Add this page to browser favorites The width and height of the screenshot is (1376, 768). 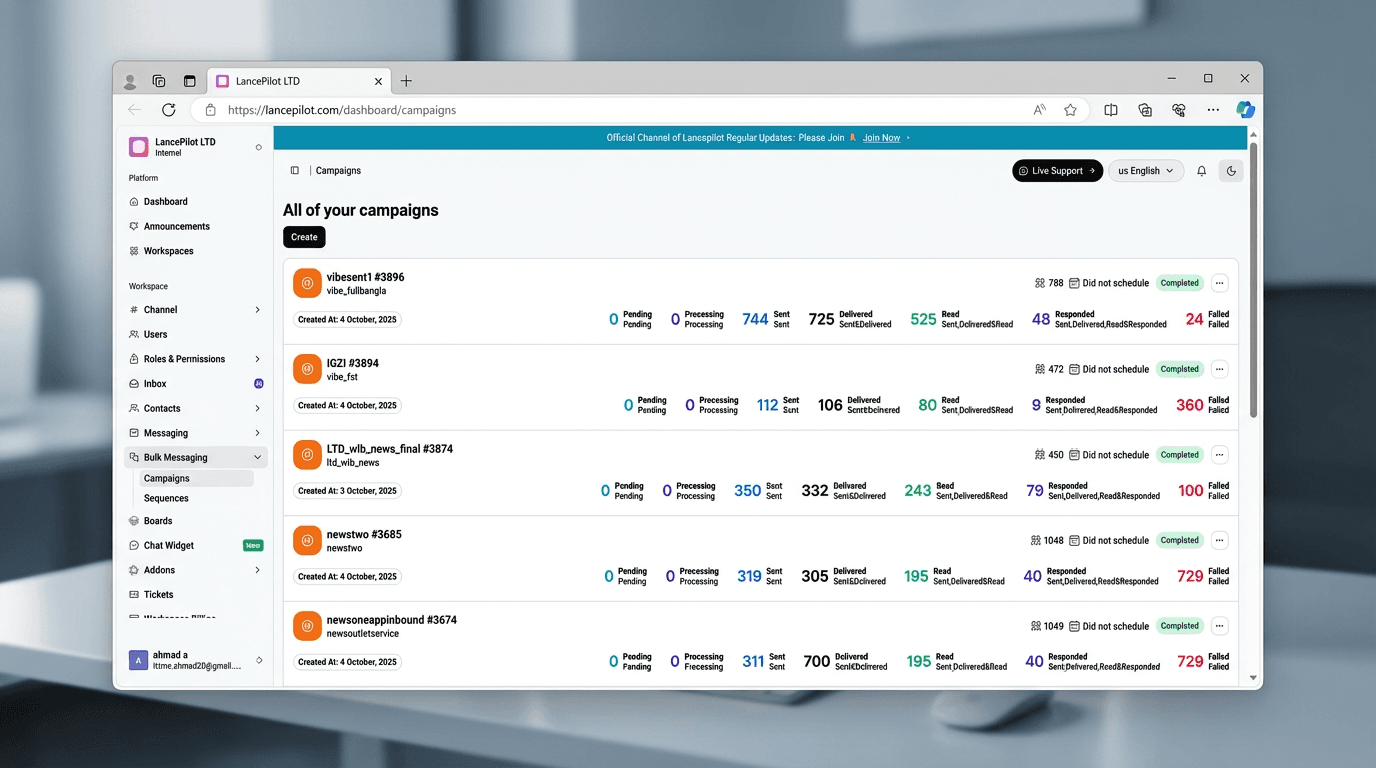pyautogui.click(x=1070, y=110)
